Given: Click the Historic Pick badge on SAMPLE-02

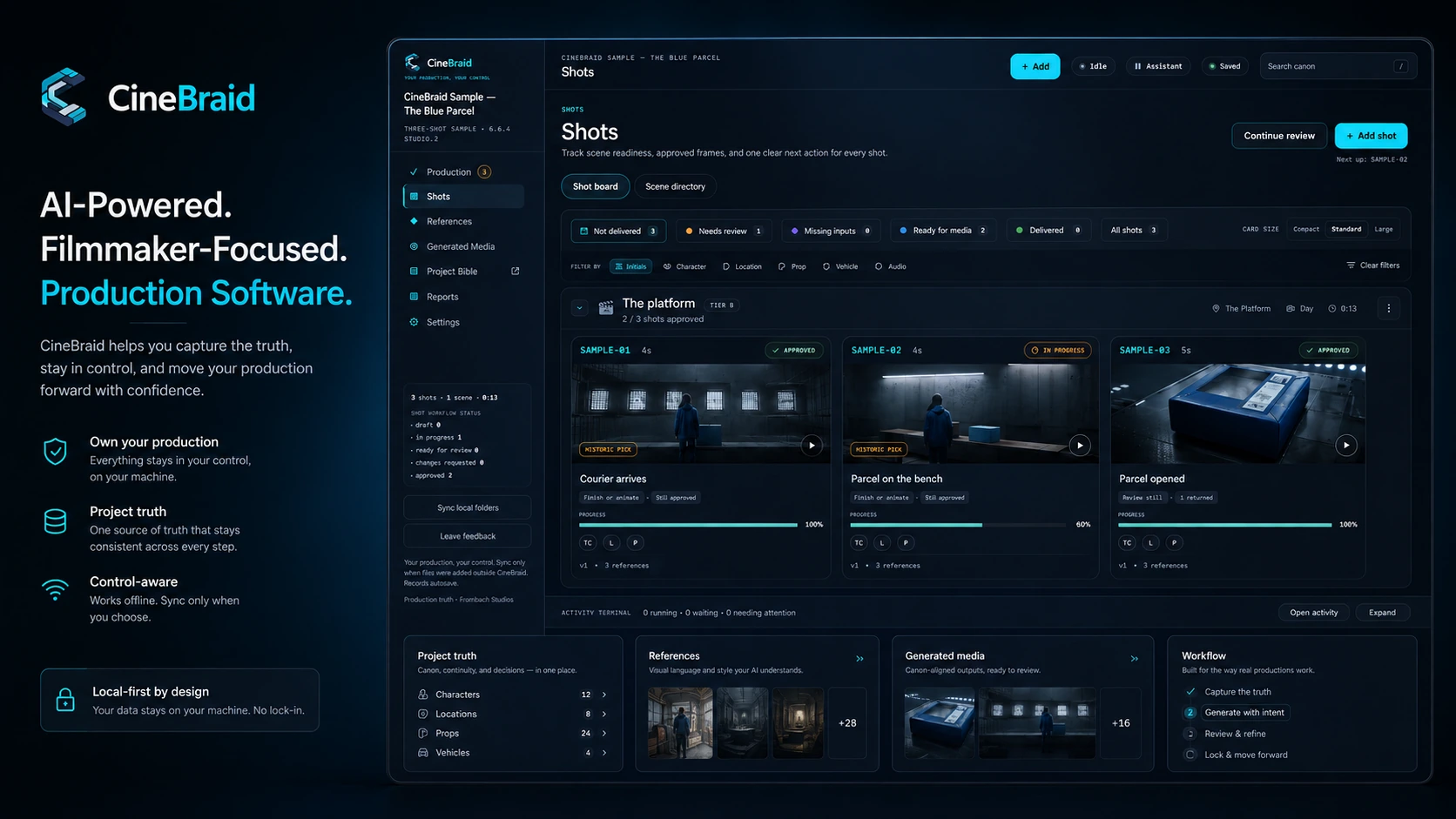Looking at the screenshot, I should point(879,450).
